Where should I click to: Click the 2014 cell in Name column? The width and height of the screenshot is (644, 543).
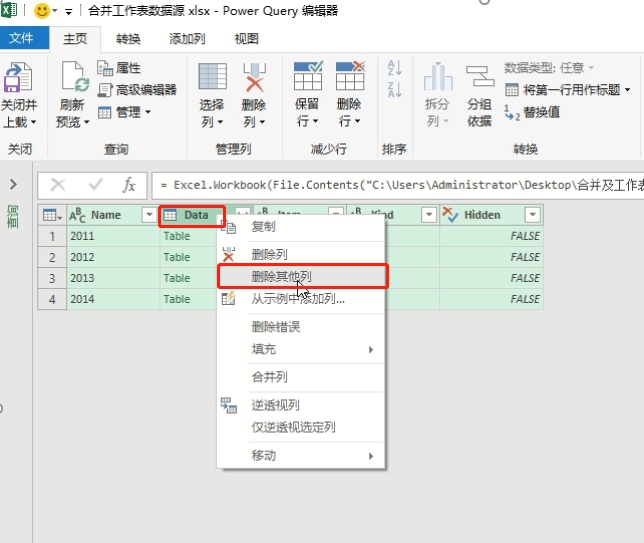pyautogui.click(x=113, y=299)
